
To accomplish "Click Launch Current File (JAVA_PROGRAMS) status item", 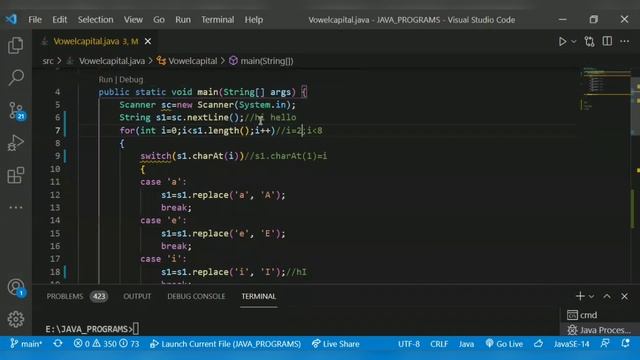I will pos(225,344).
